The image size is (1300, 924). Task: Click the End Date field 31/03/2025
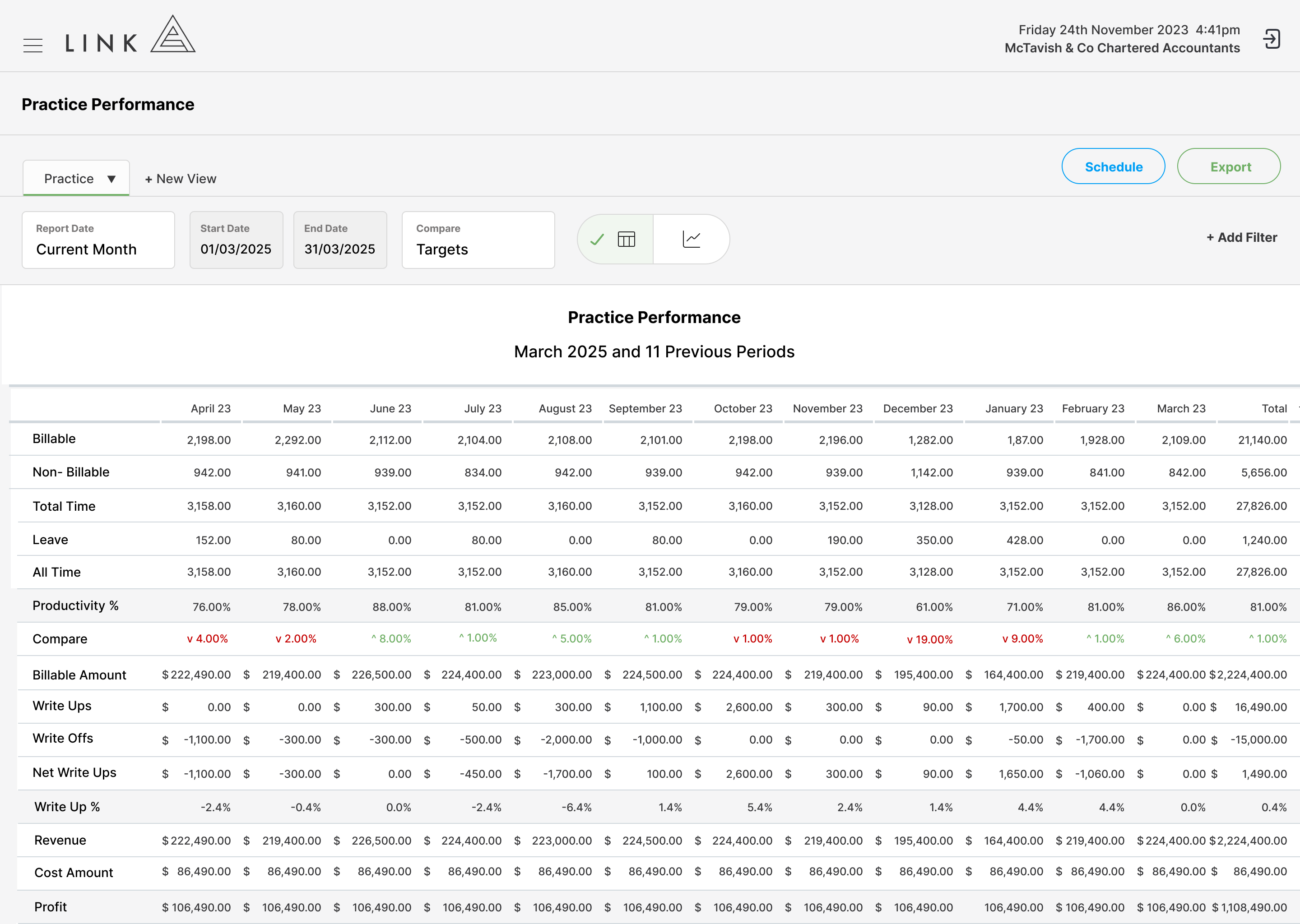click(340, 240)
